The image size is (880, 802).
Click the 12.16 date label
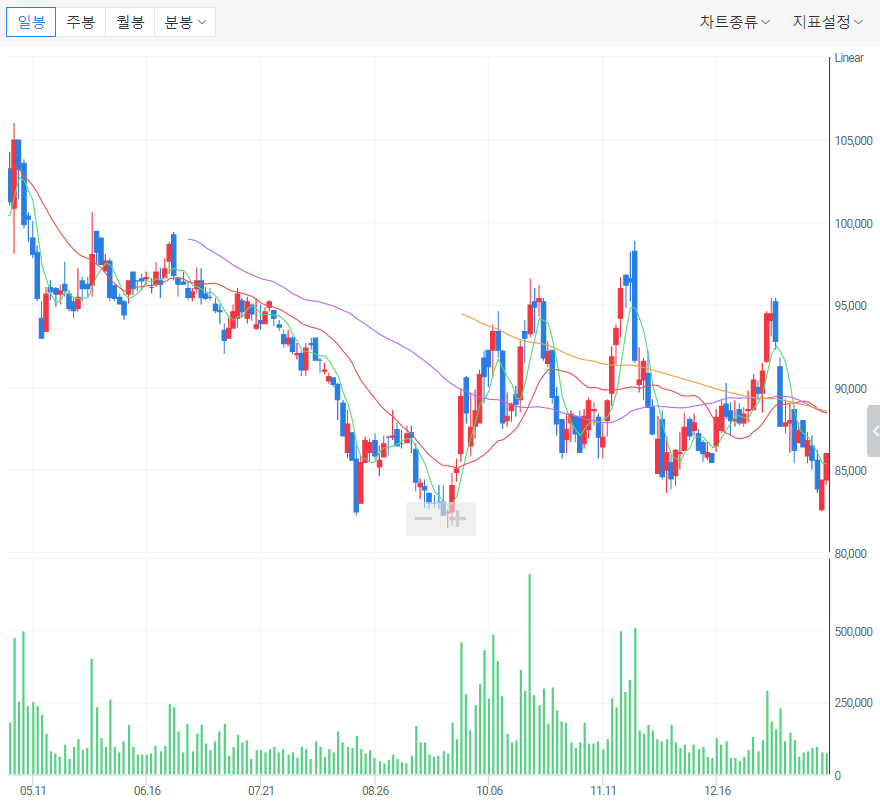click(x=717, y=791)
